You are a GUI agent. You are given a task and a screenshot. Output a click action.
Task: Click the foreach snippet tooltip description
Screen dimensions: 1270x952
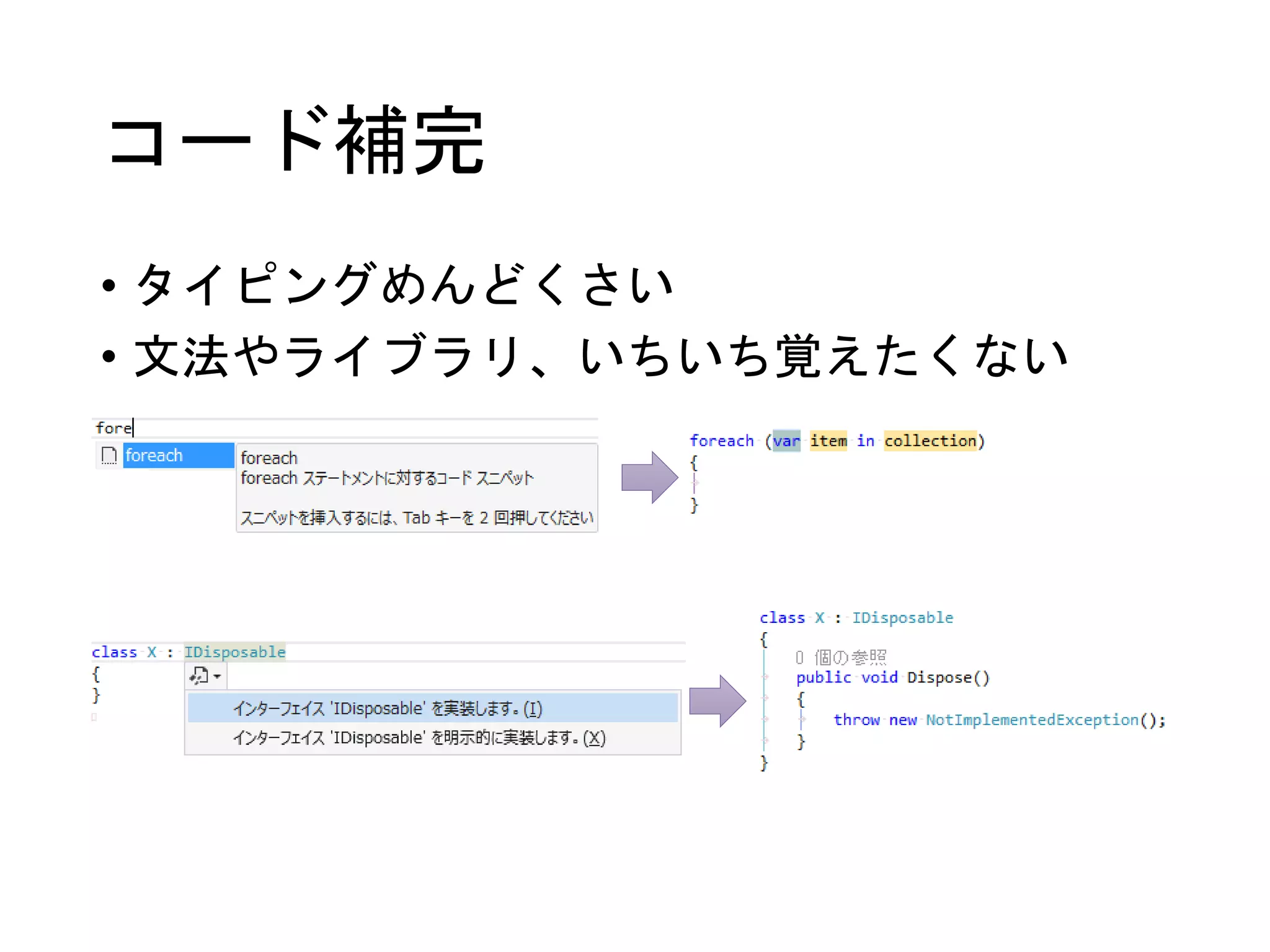pos(387,478)
